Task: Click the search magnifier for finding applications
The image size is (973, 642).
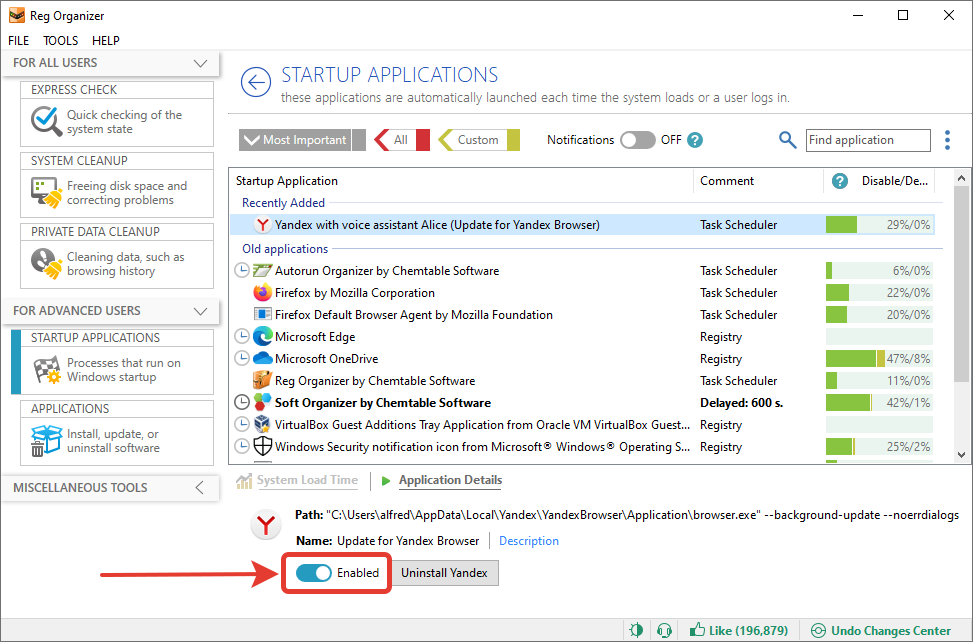Action: pyautogui.click(x=789, y=140)
